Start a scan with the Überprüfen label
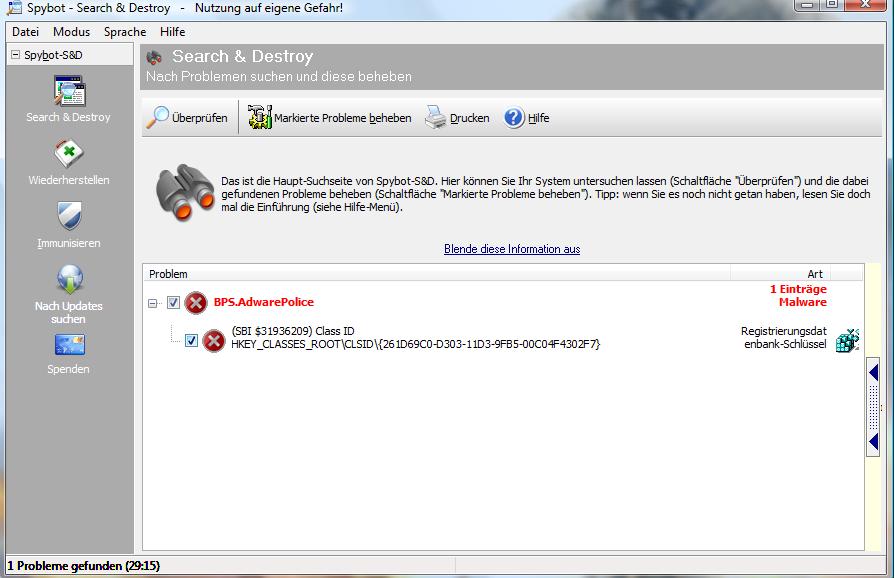895x578 pixels. 200,118
